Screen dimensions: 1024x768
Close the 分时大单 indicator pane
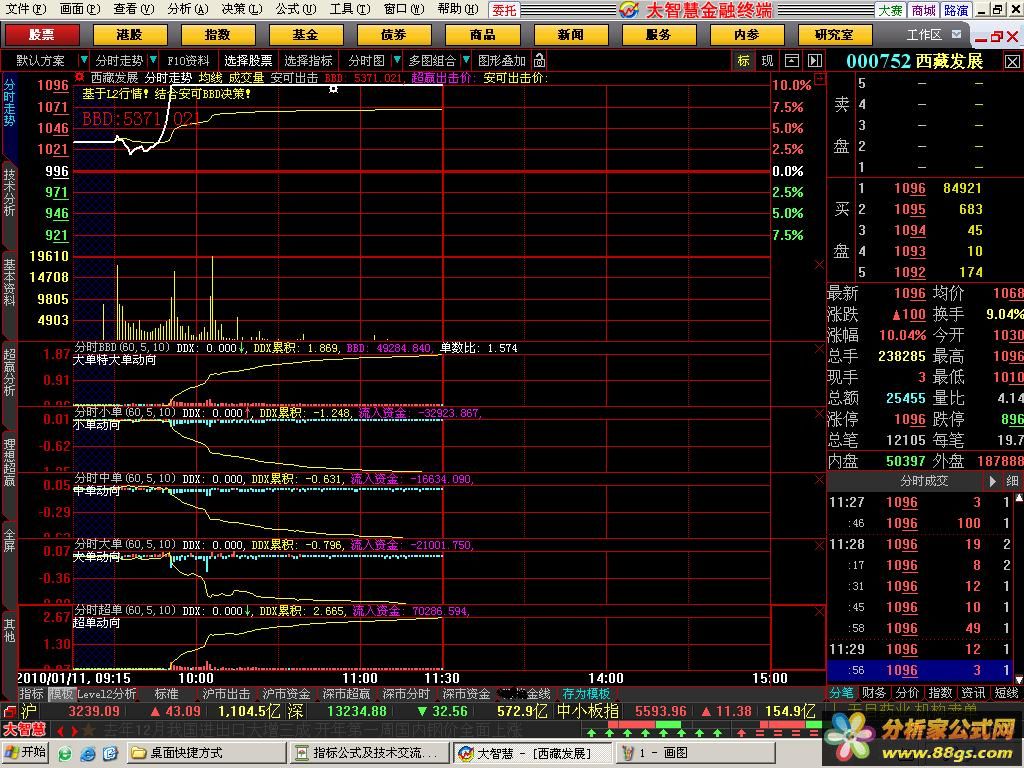pos(820,545)
